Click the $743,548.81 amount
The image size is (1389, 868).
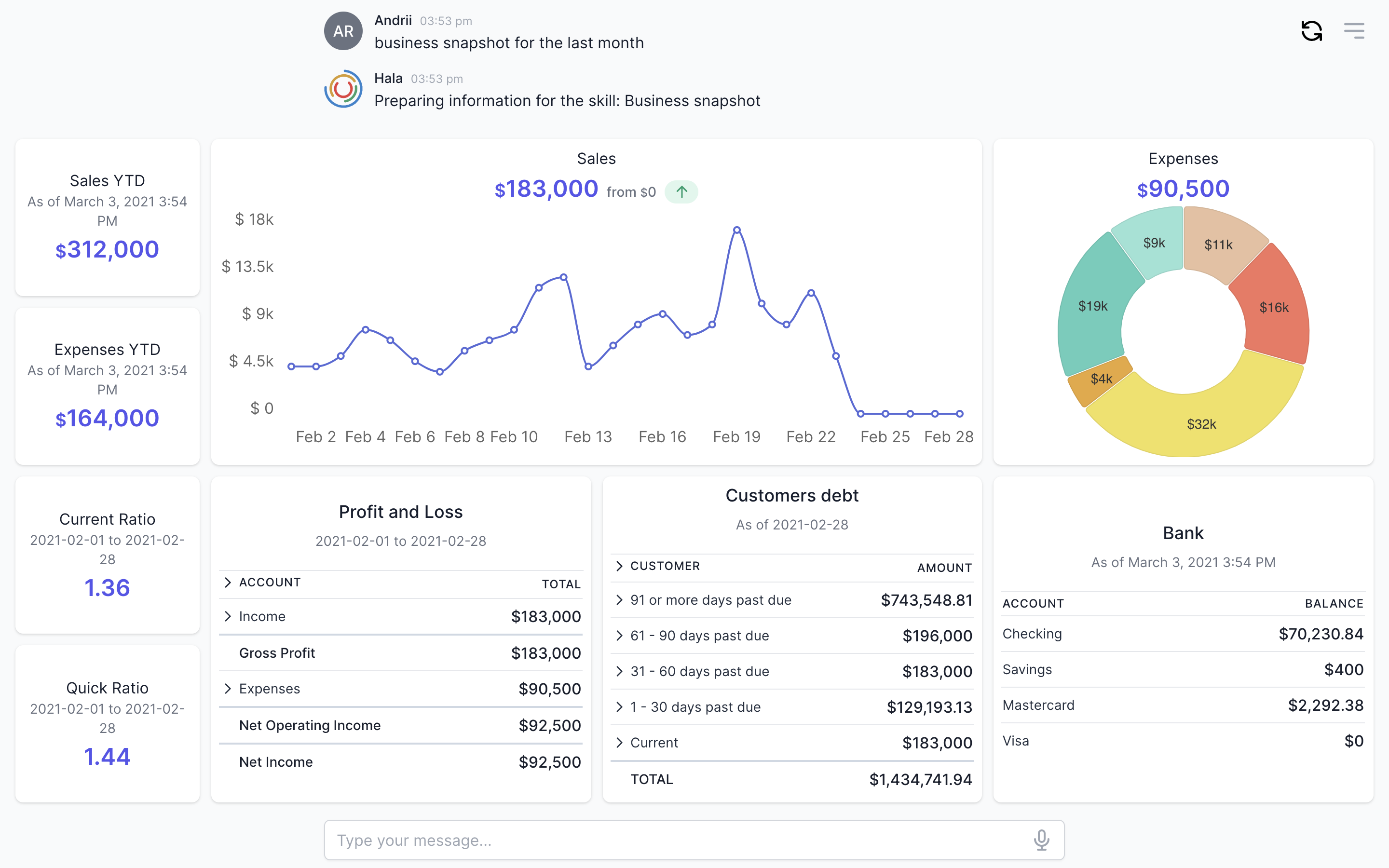(x=926, y=600)
